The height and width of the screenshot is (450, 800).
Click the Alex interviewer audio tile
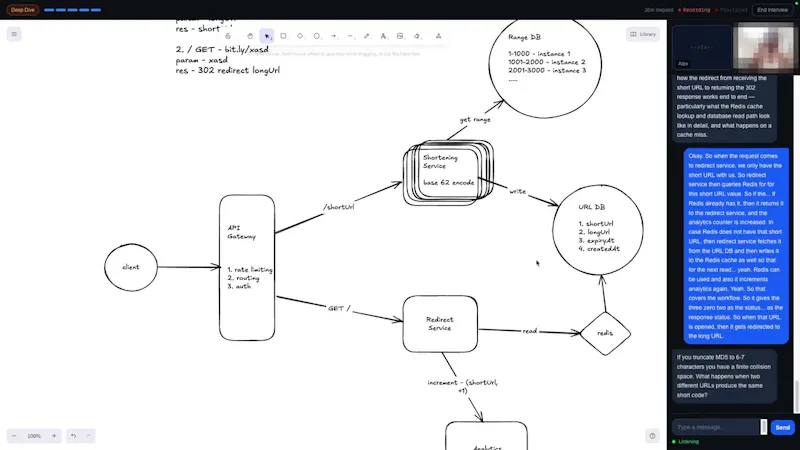pos(702,47)
